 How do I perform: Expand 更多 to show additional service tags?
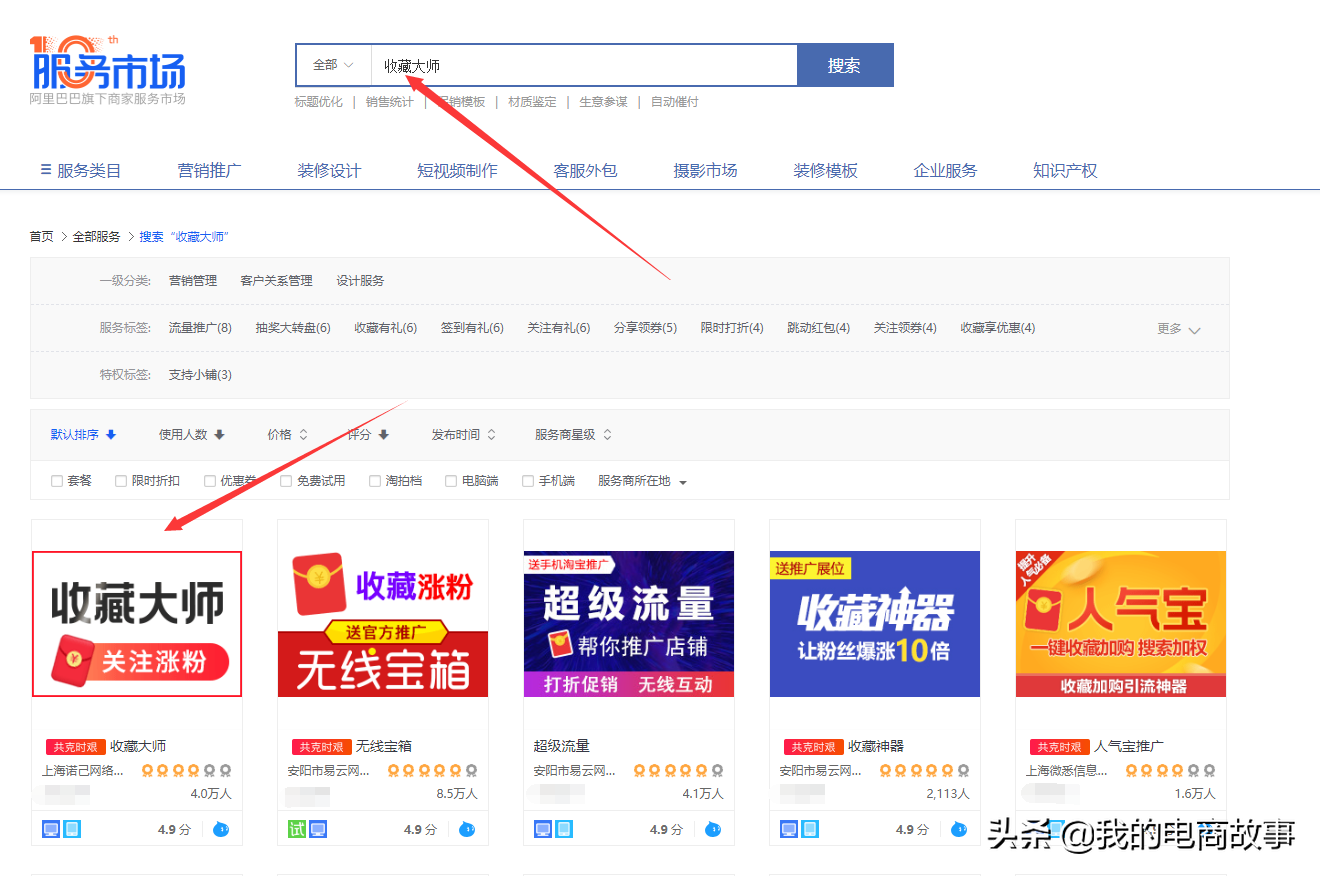pos(1176,327)
